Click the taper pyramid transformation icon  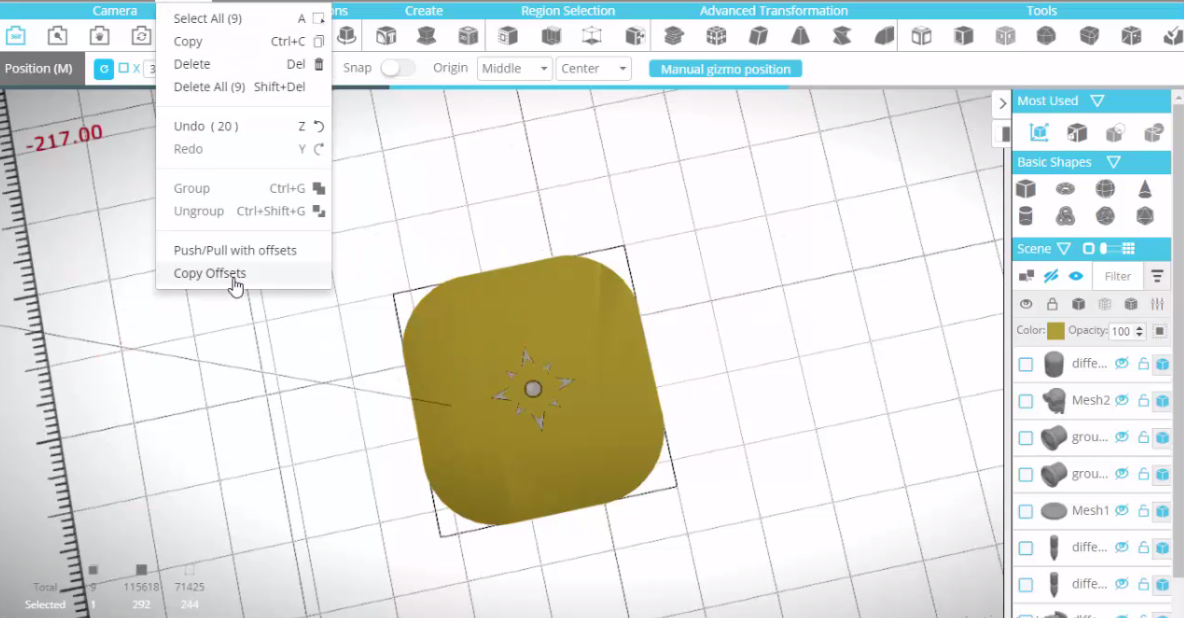800,36
